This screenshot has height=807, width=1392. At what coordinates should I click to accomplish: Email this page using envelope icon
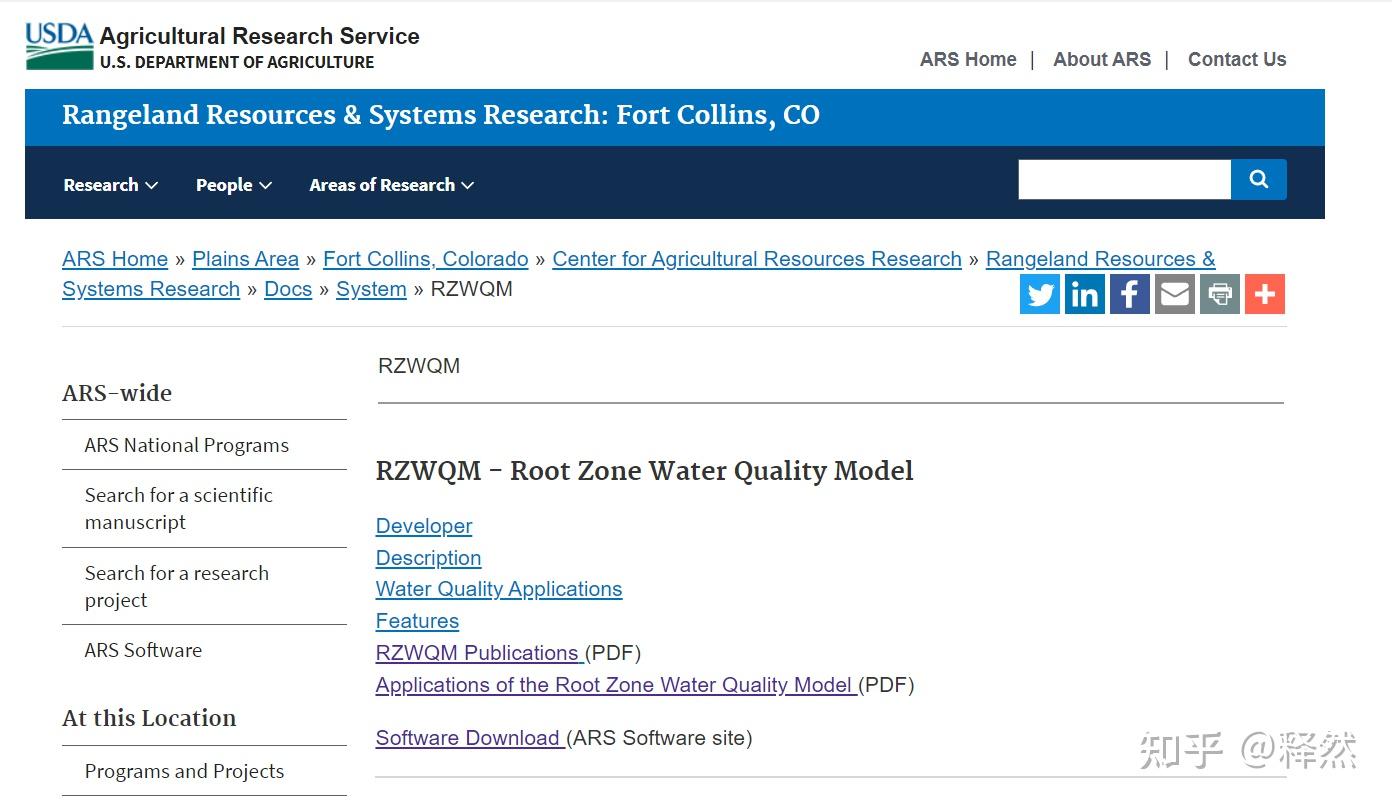[x=1175, y=294]
